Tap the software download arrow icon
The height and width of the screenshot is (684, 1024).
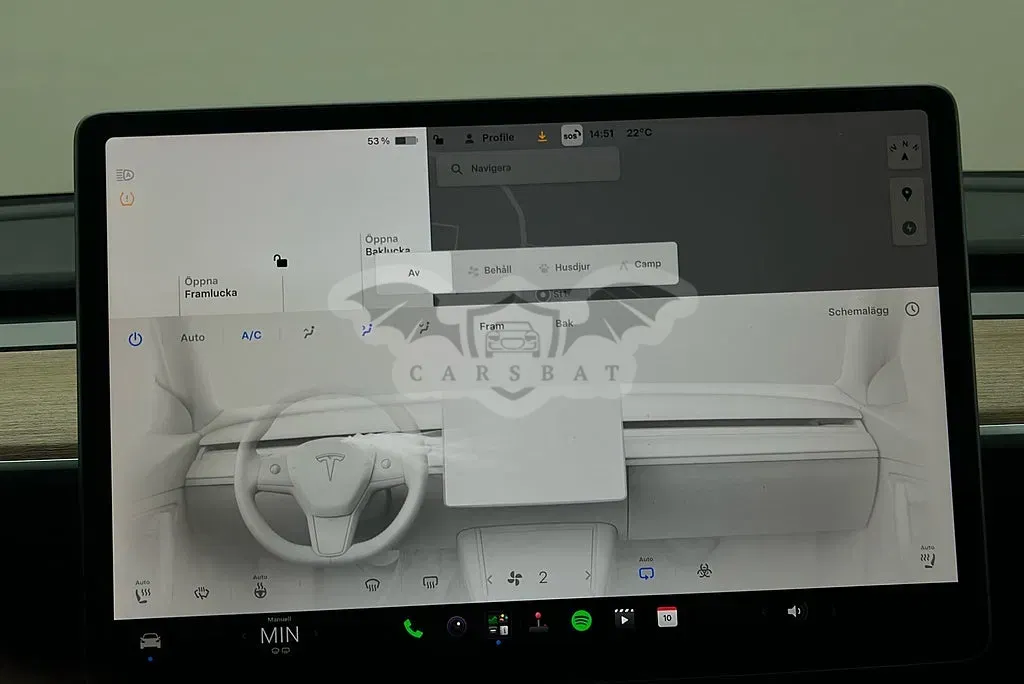click(542, 137)
